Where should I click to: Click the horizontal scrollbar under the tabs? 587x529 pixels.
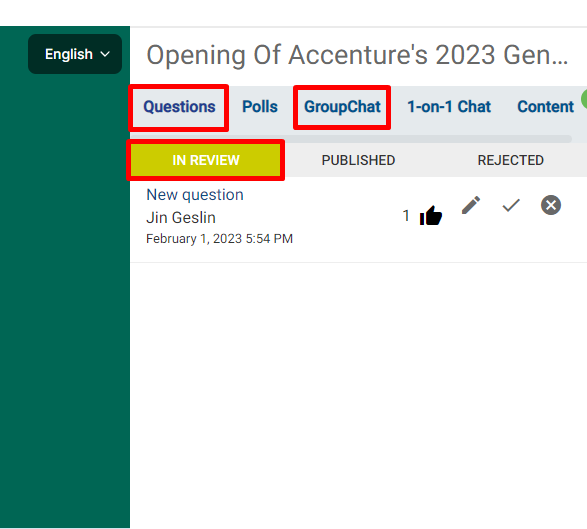click(352, 139)
